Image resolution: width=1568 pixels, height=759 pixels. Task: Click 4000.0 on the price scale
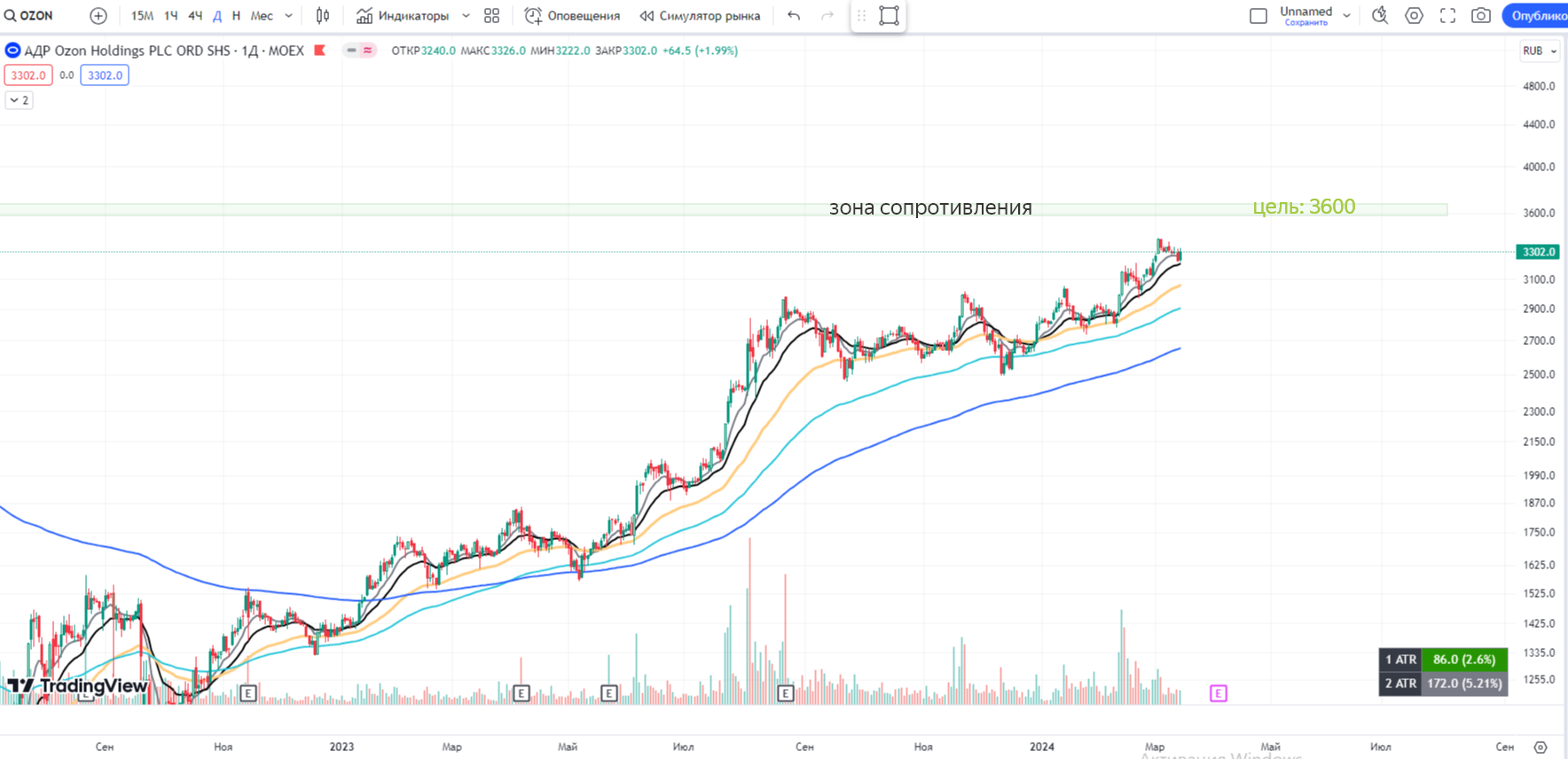tap(1539, 167)
